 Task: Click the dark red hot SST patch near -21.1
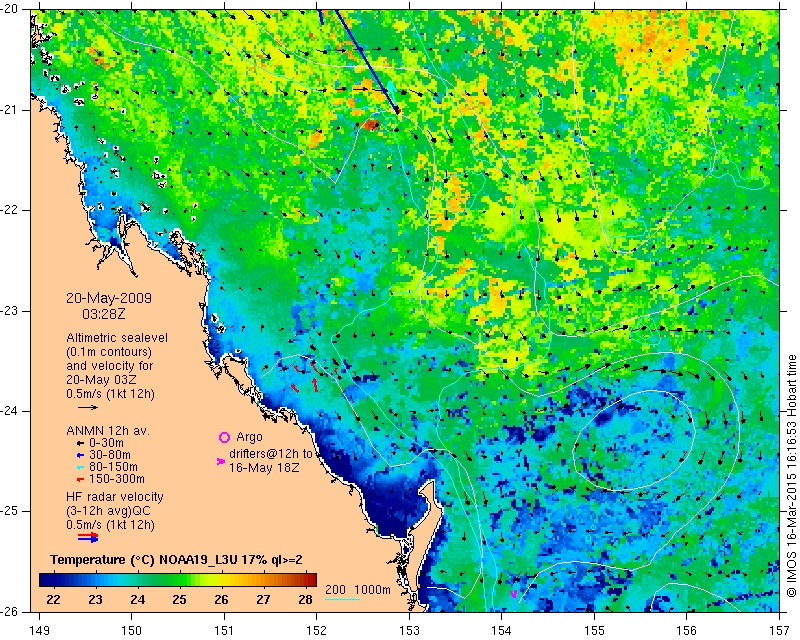tap(371, 125)
